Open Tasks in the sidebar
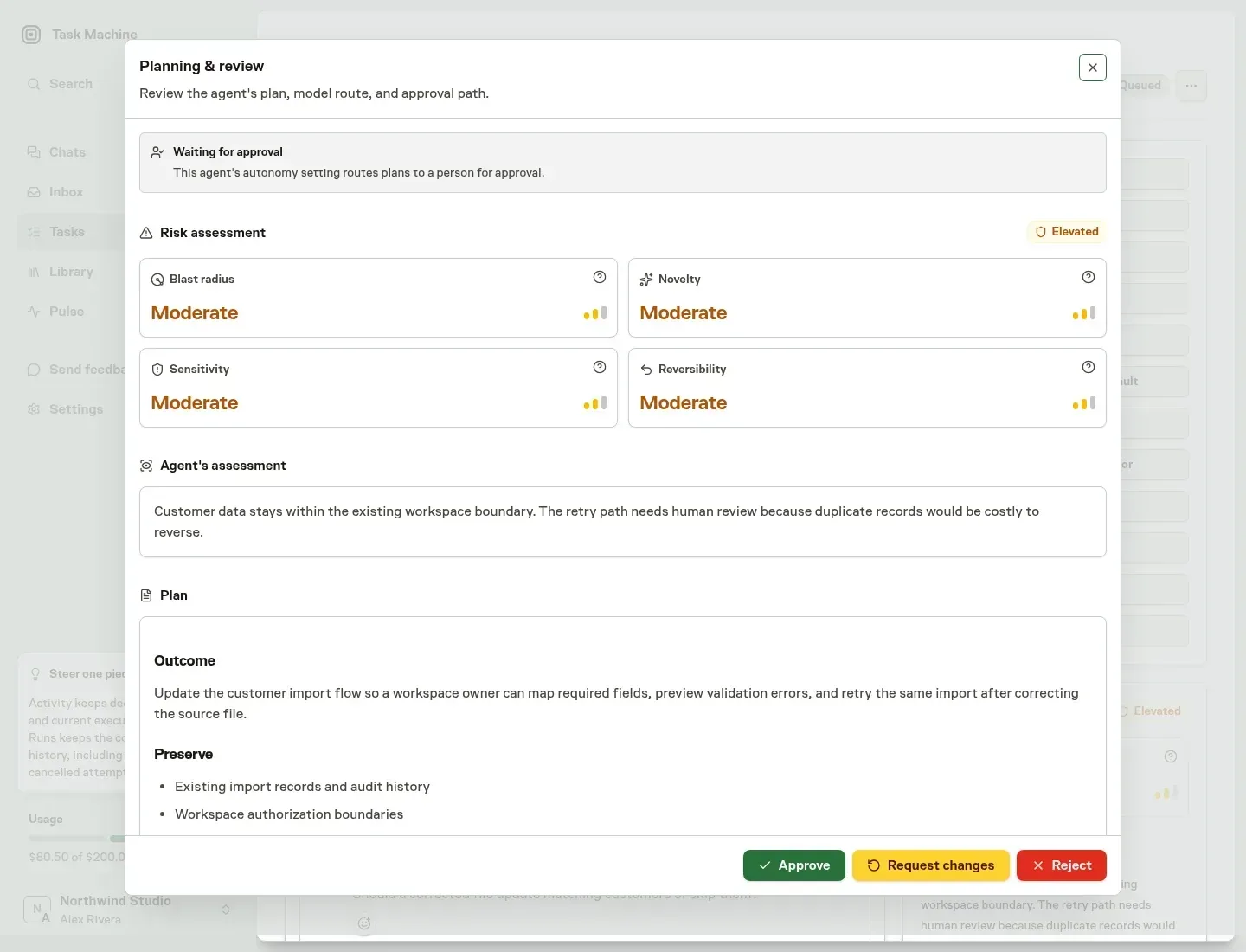 (71, 232)
